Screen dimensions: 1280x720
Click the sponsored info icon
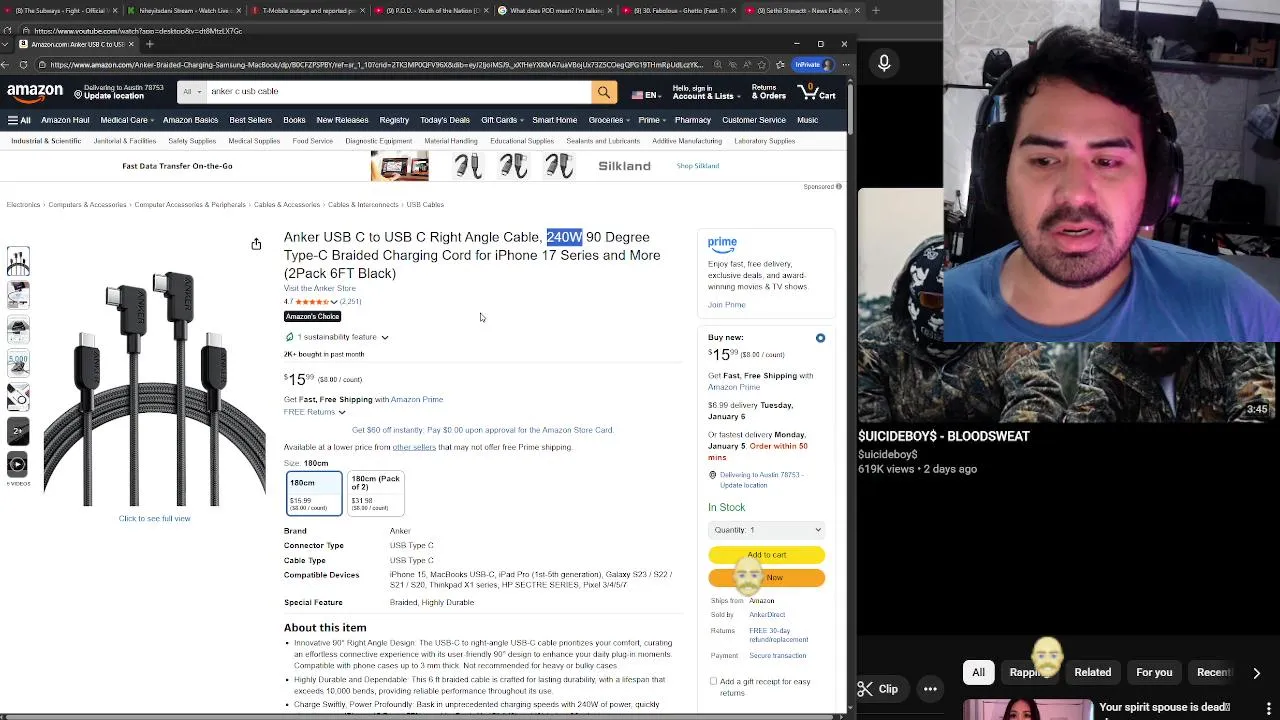click(x=838, y=187)
